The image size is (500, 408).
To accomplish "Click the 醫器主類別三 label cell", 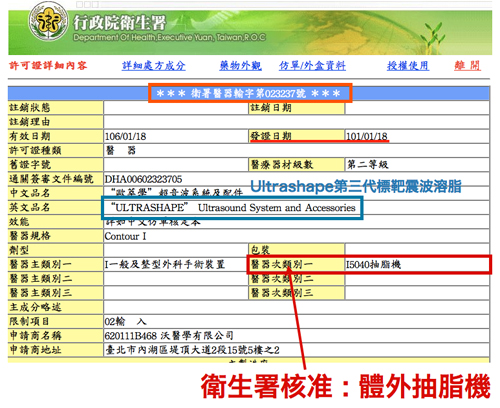I will coord(56,293).
